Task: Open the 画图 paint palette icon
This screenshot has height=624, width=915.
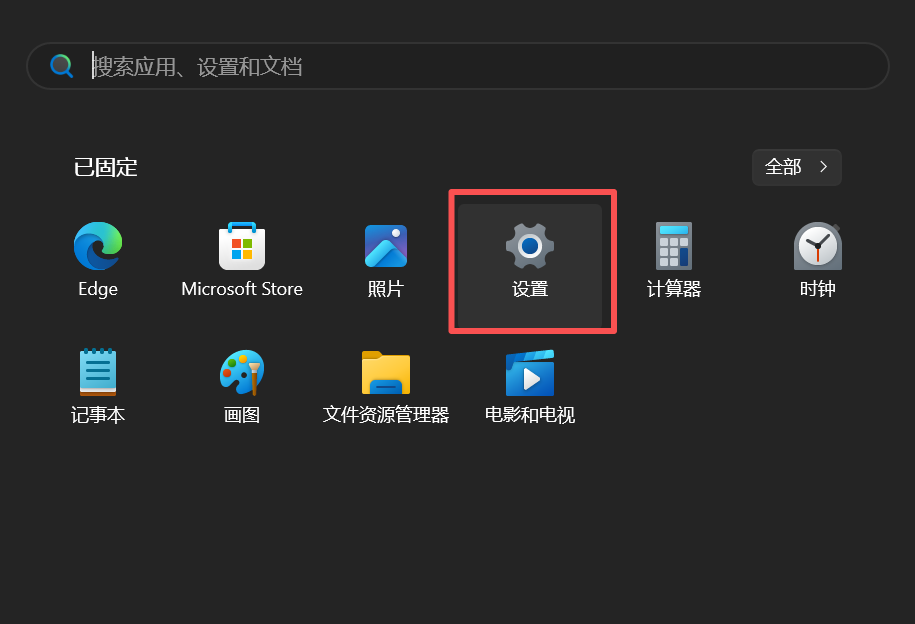Action: tap(242, 372)
